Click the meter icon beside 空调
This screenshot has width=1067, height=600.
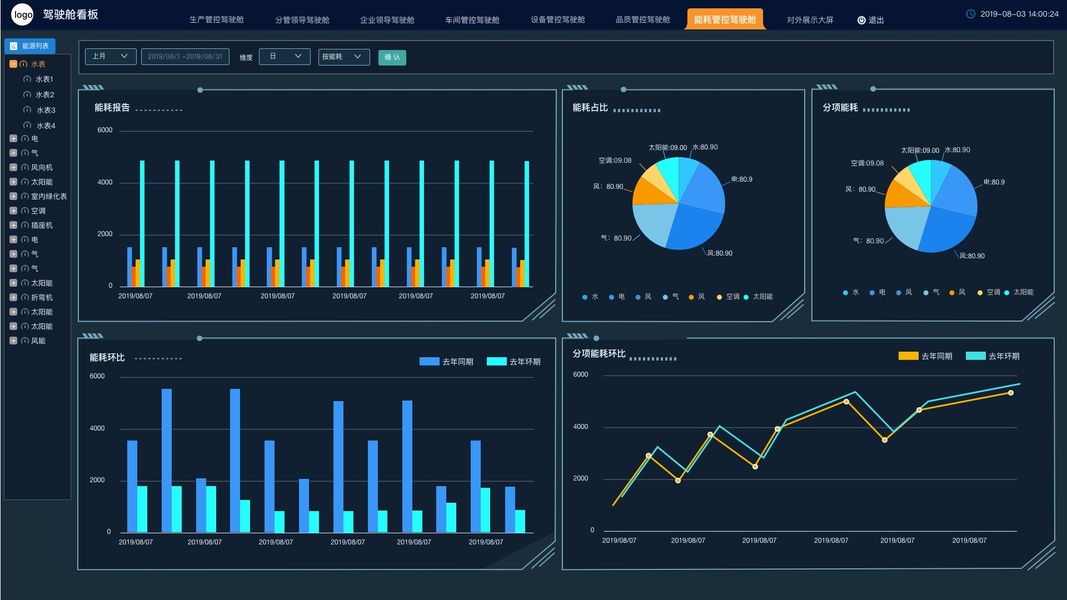point(24,211)
